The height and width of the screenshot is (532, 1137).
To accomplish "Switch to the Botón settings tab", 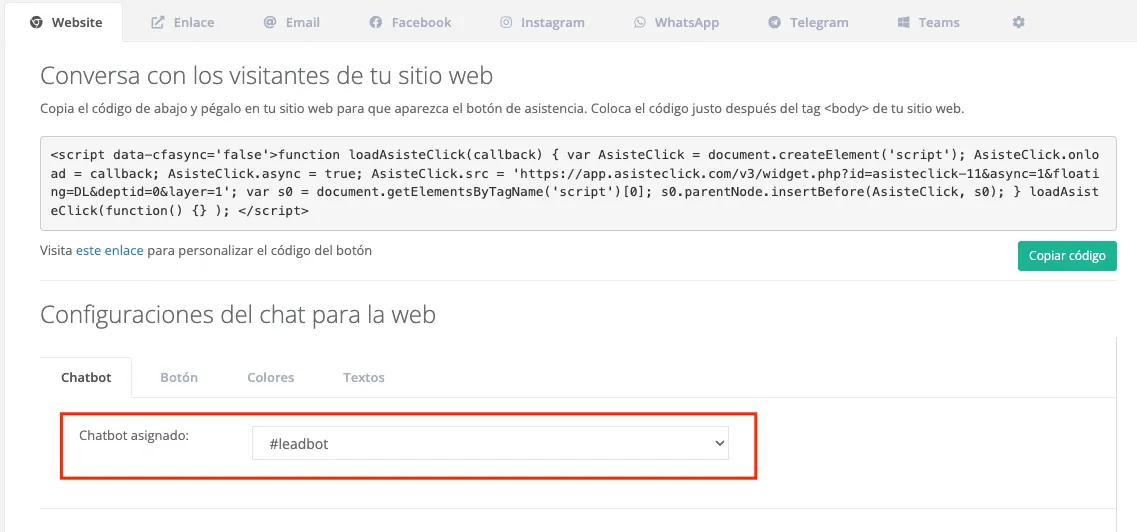I will pos(179,378).
